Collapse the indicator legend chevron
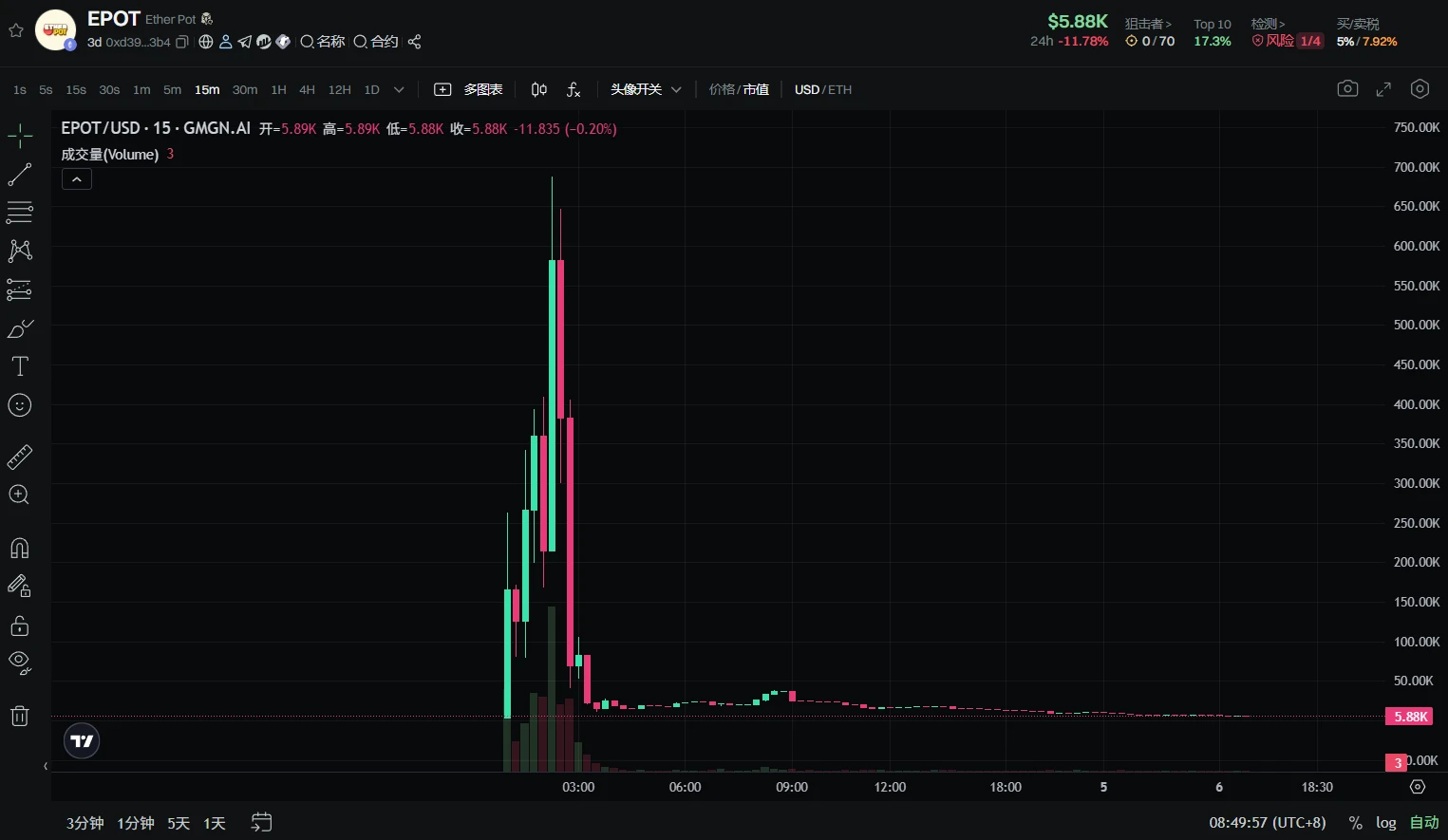The image size is (1448, 840). (x=77, y=179)
